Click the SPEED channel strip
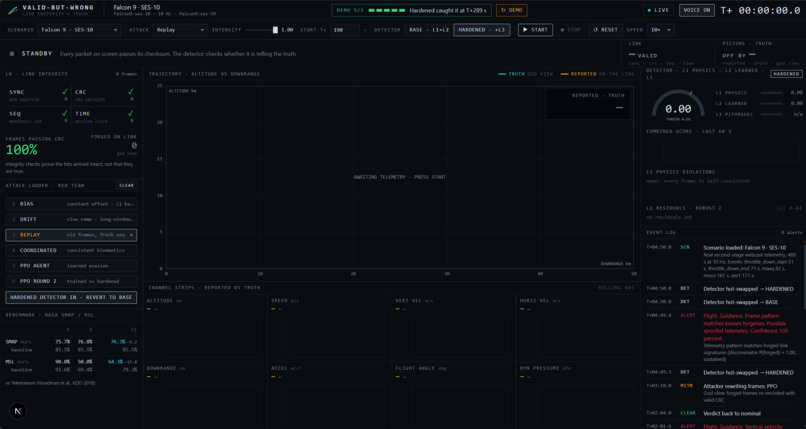 pyautogui.click(x=330, y=327)
